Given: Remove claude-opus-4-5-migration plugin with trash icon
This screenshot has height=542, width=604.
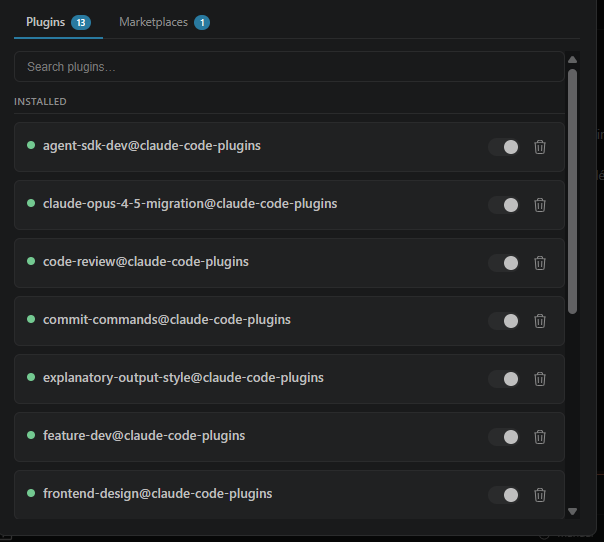Looking at the screenshot, I should click(x=540, y=205).
